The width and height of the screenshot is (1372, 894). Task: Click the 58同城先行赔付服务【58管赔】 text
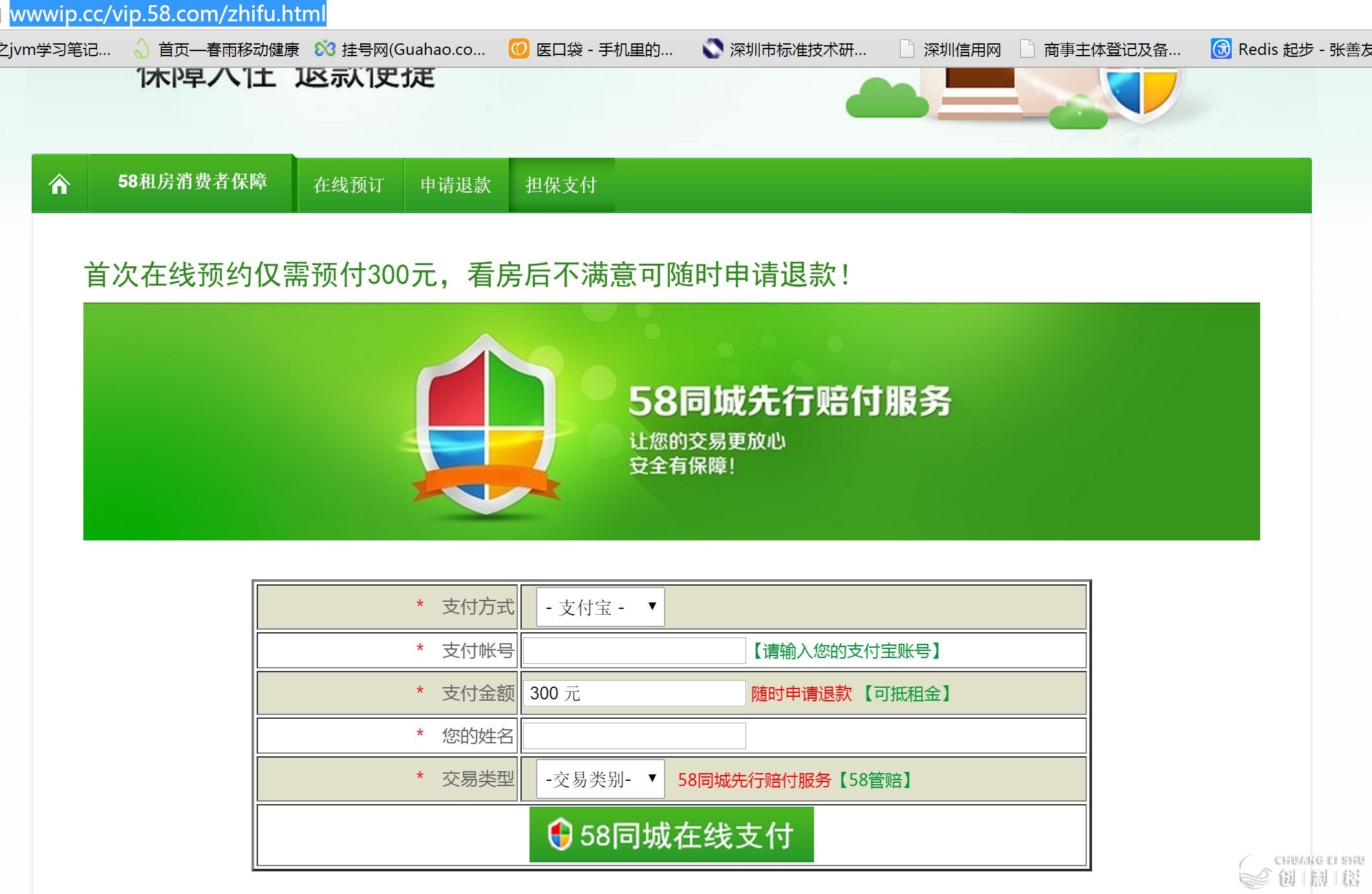coord(796,780)
